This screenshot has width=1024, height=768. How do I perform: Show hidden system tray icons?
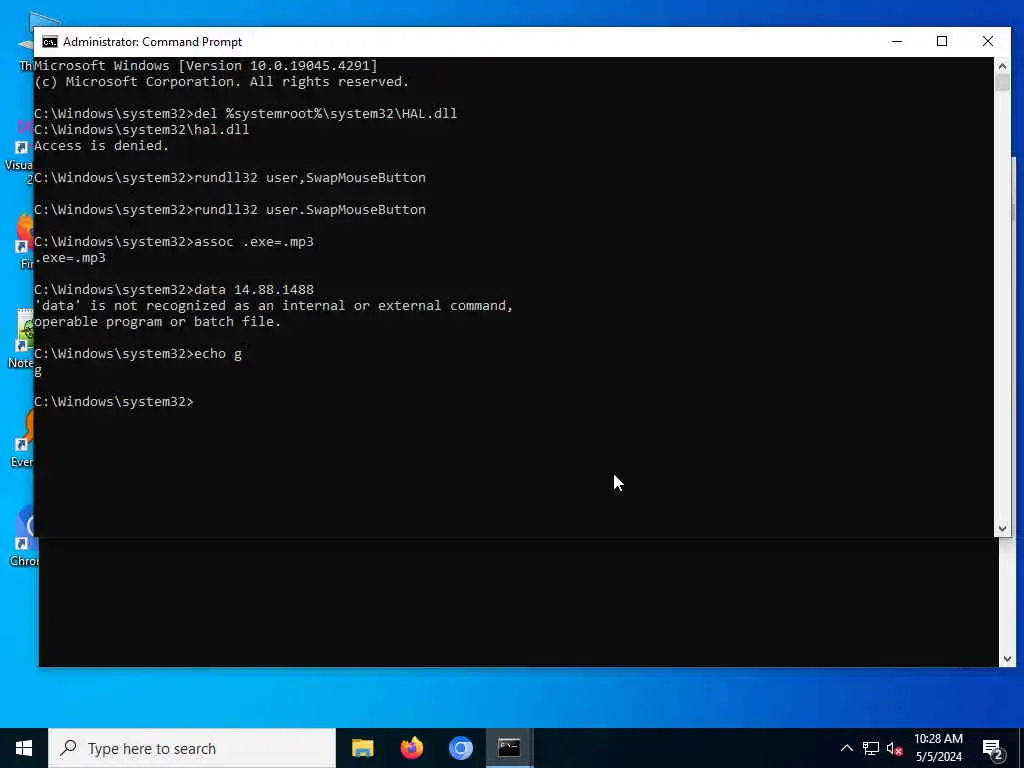(846, 748)
